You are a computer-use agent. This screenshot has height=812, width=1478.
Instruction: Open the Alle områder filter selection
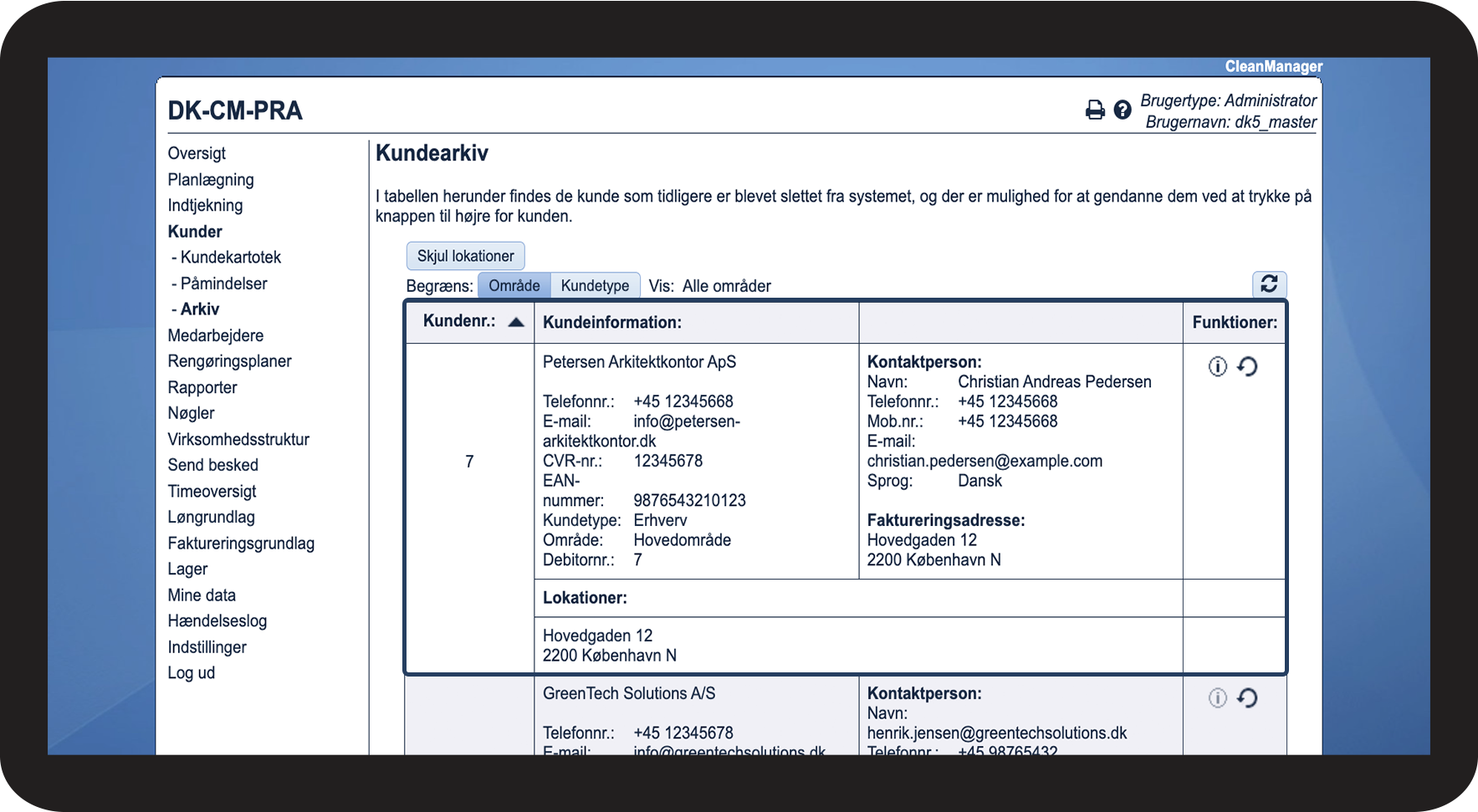(726, 286)
